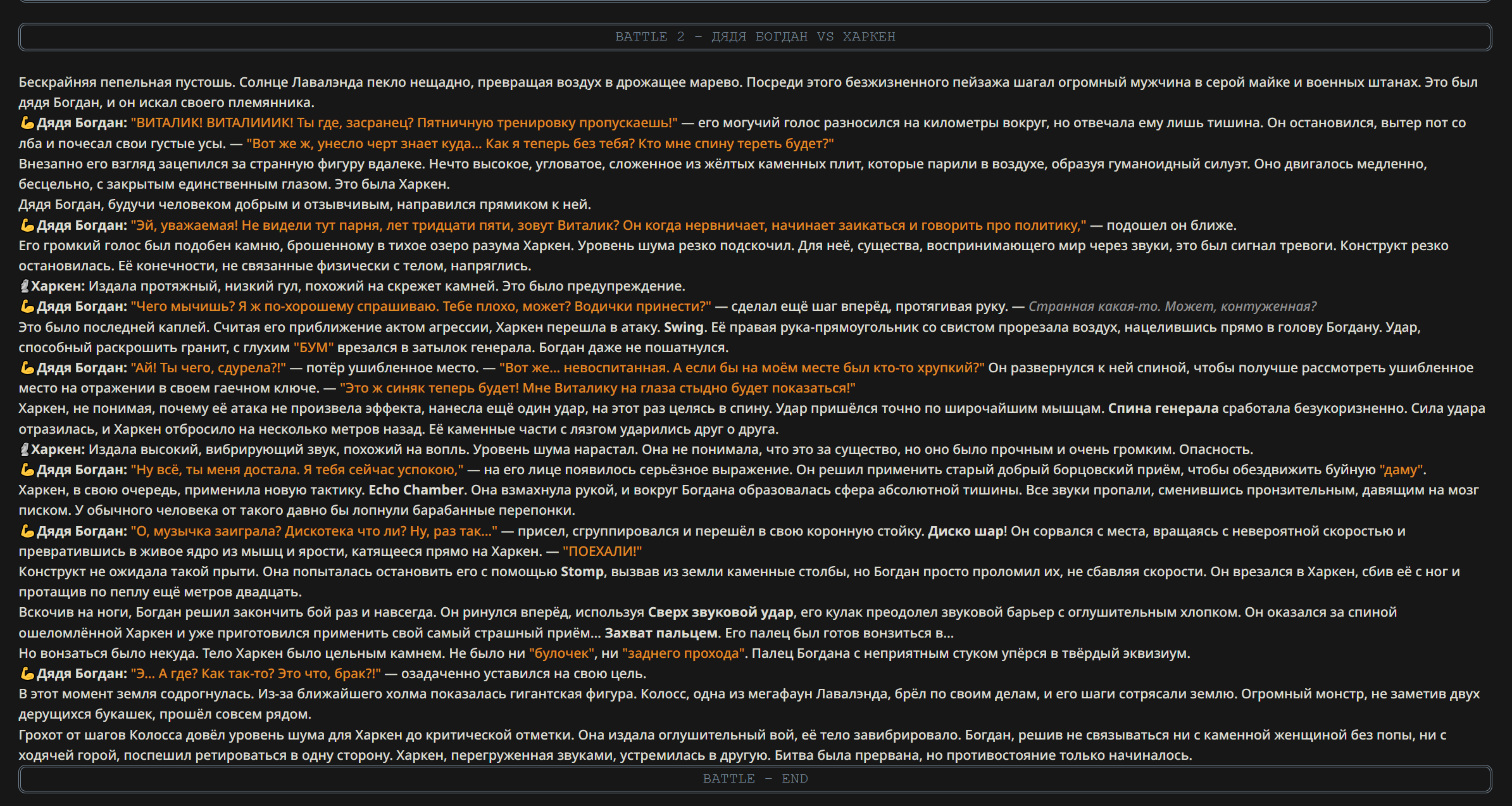1512x806 pixels.
Task: Click the orange quoted word "БУМ"
Action: click(x=313, y=348)
